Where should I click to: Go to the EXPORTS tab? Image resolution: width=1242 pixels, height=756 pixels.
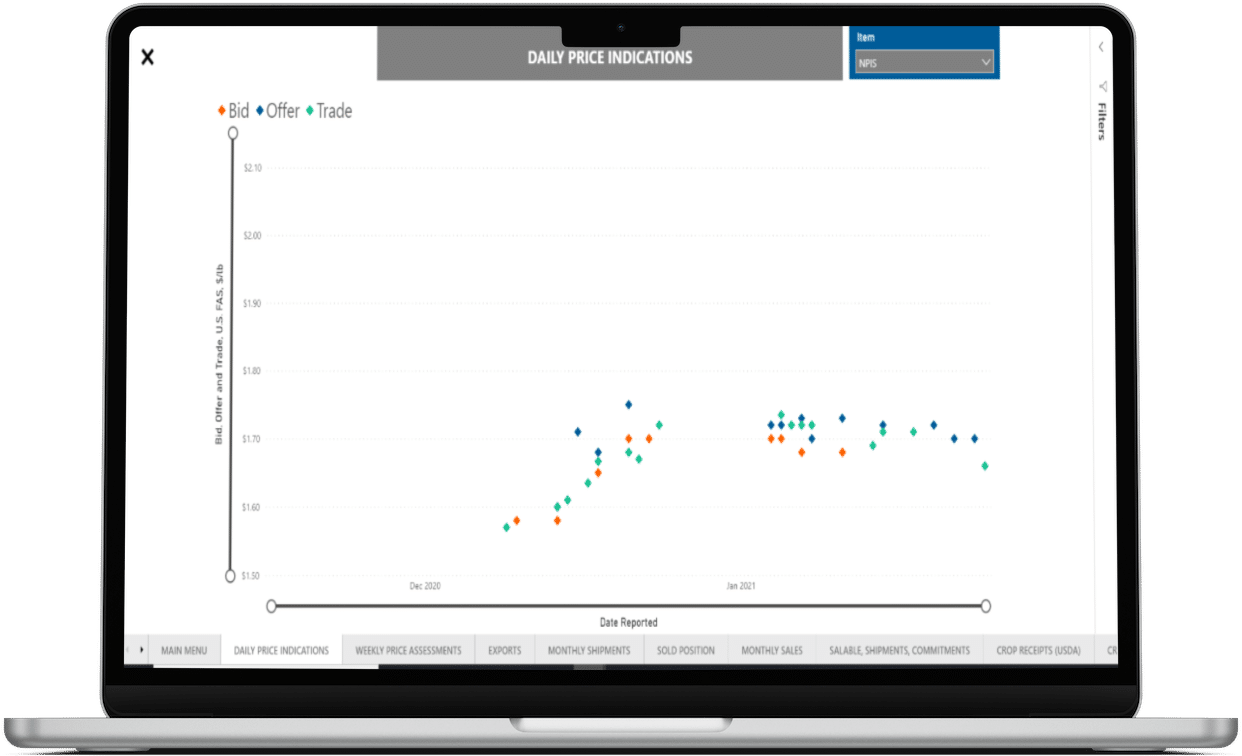tap(505, 650)
